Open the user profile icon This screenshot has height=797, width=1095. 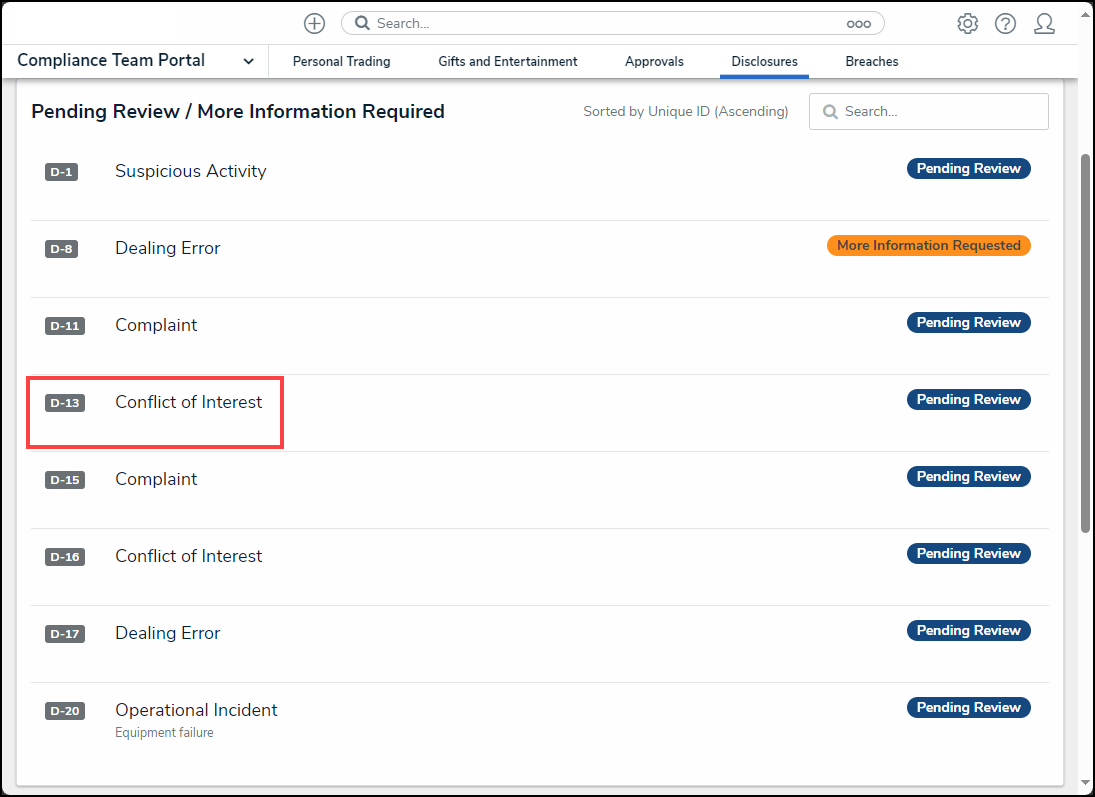1044,24
